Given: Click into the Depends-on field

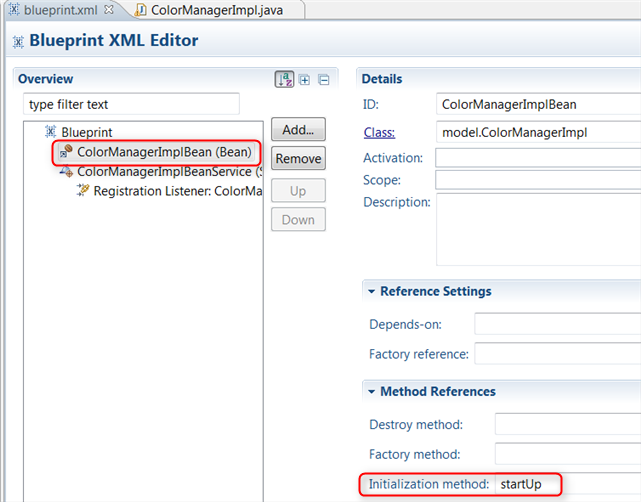Looking at the screenshot, I should coord(557,324).
